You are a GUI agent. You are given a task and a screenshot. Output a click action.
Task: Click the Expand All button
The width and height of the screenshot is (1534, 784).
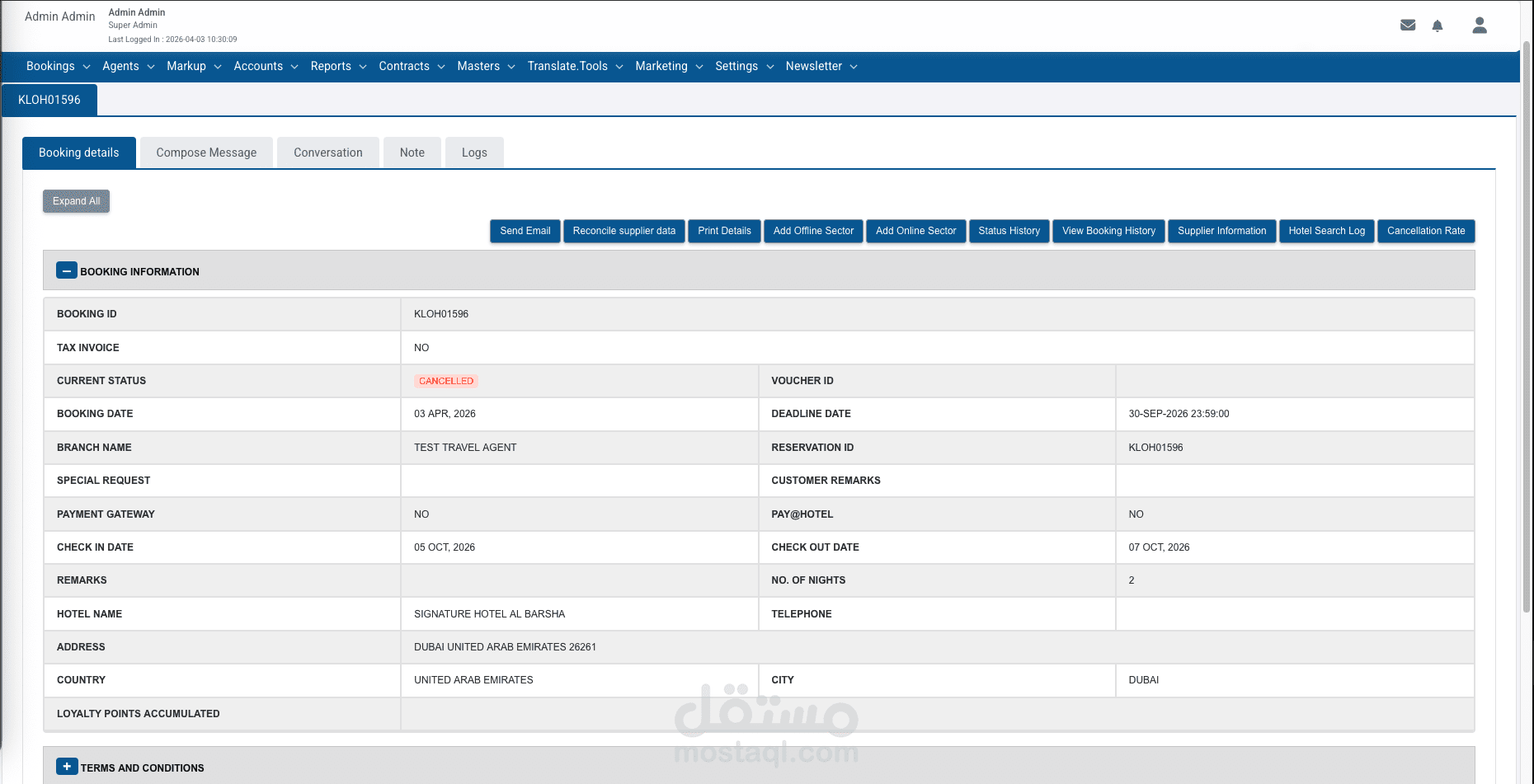click(76, 201)
